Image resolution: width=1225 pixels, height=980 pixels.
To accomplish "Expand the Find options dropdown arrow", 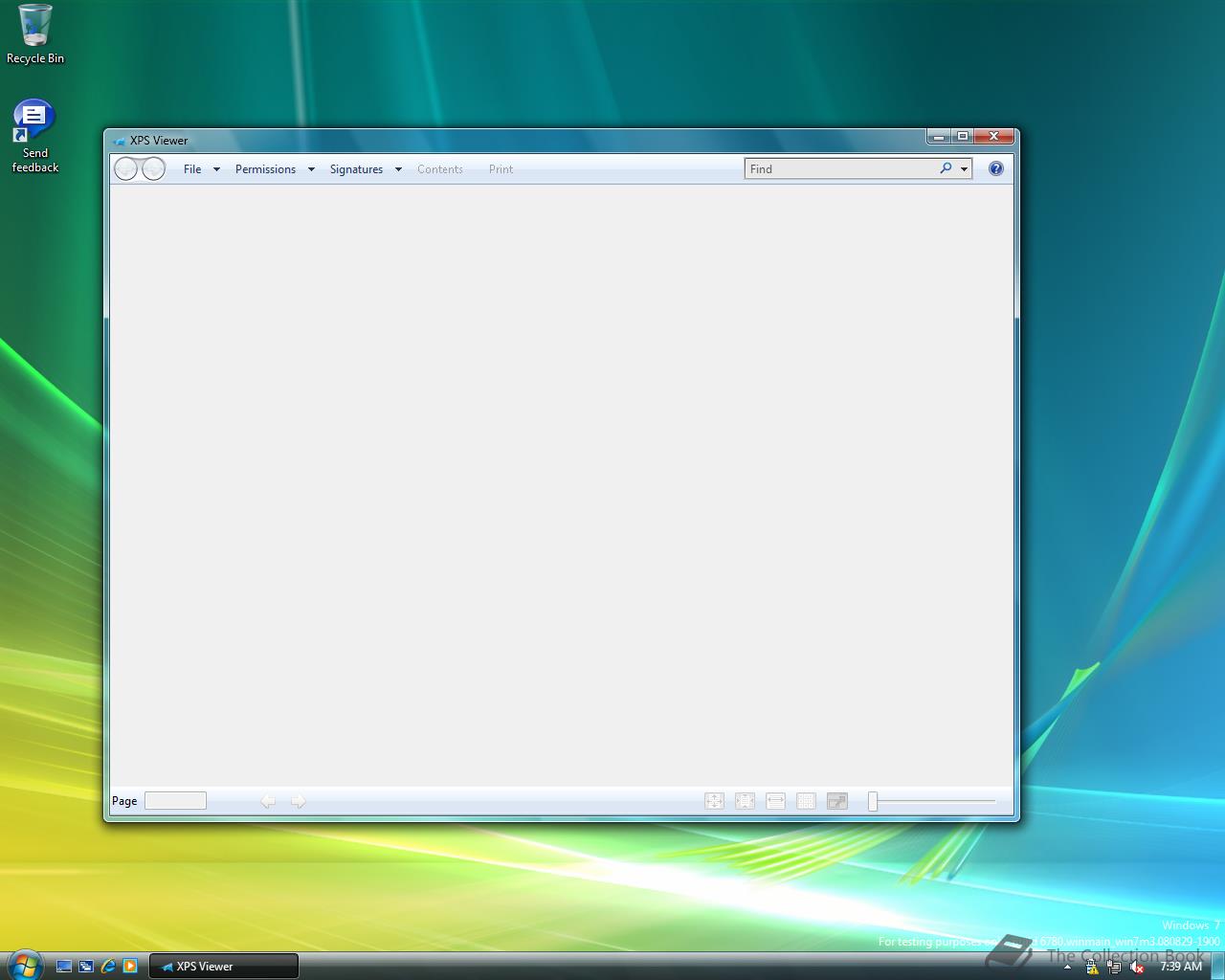I will pyautogui.click(x=964, y=169).
